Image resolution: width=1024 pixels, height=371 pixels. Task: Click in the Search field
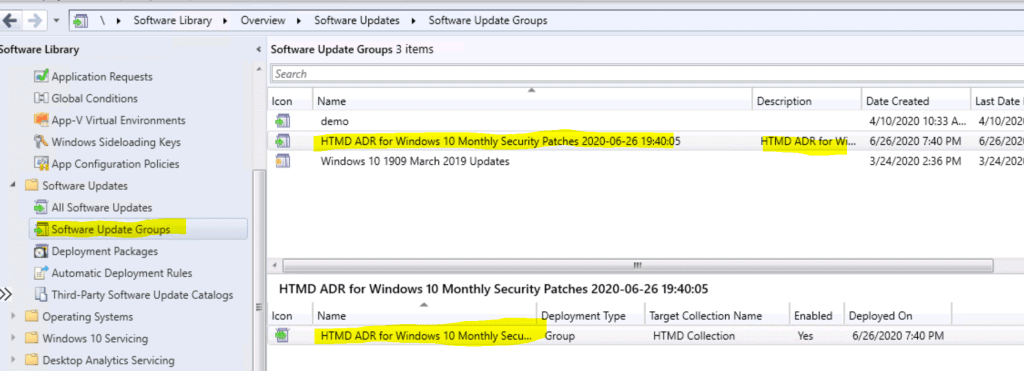click(647, 74)
